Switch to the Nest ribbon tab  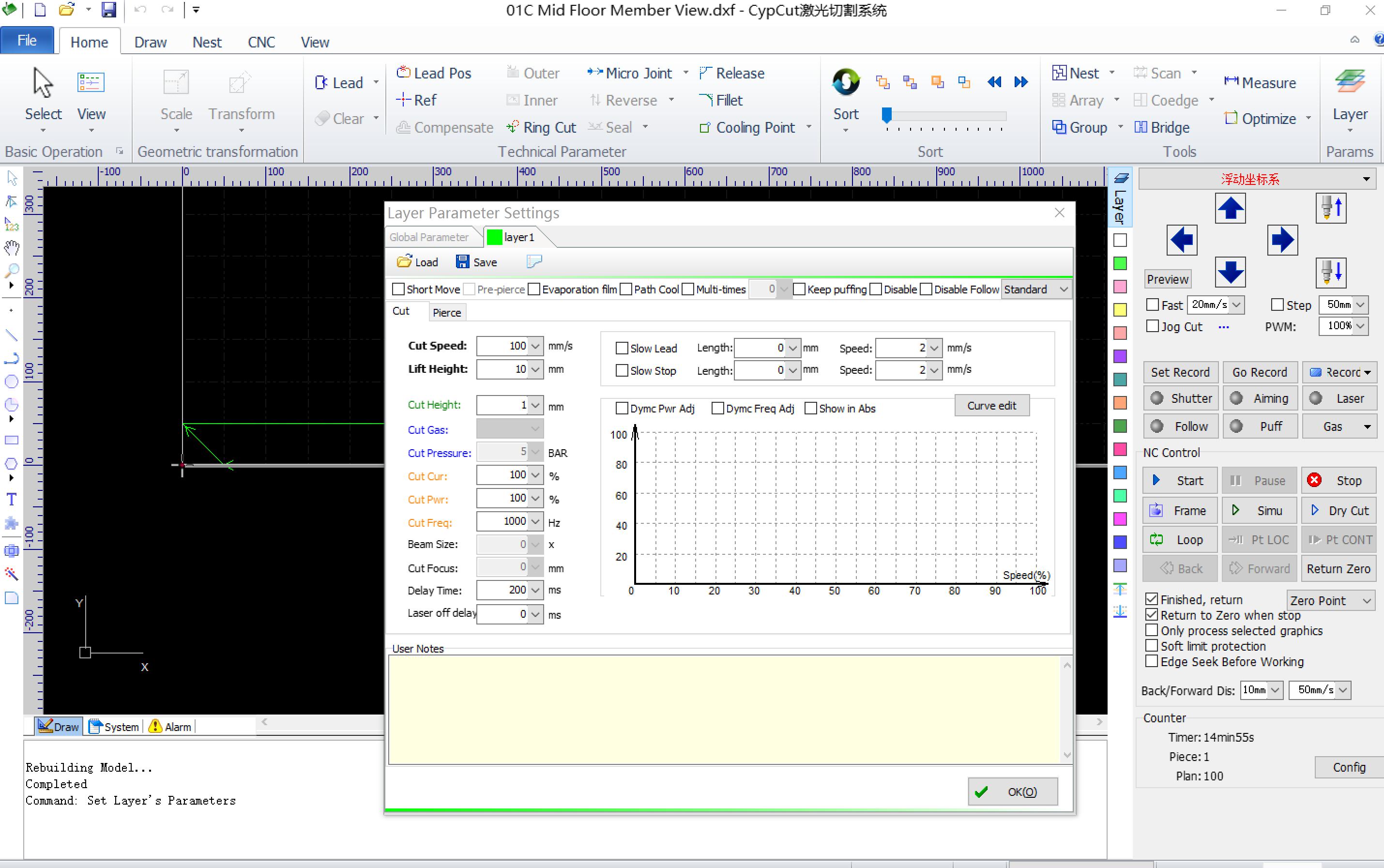(x=207, y=42)
